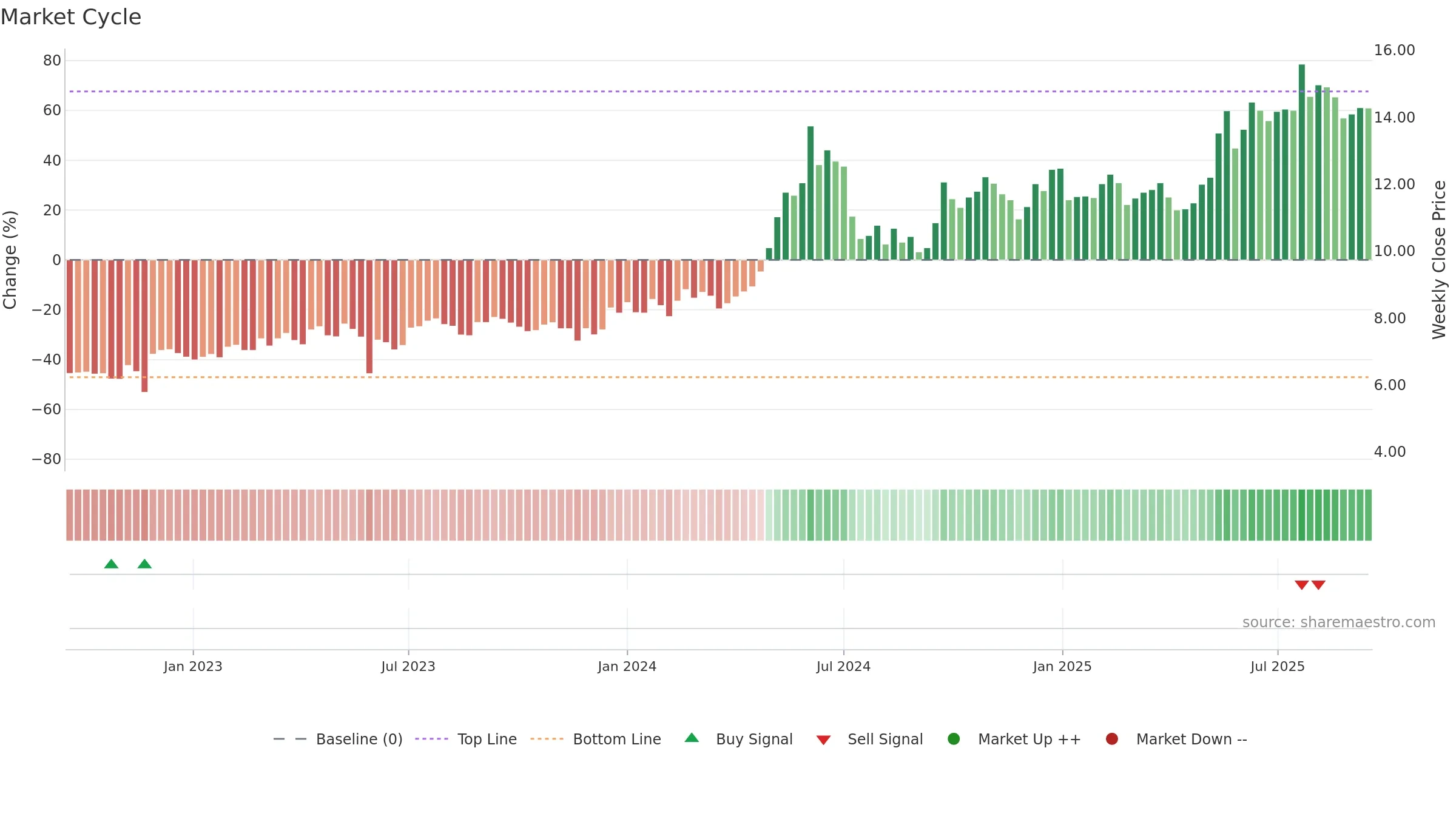Click the −80 tick on the Change axis

tap(47, 459)
